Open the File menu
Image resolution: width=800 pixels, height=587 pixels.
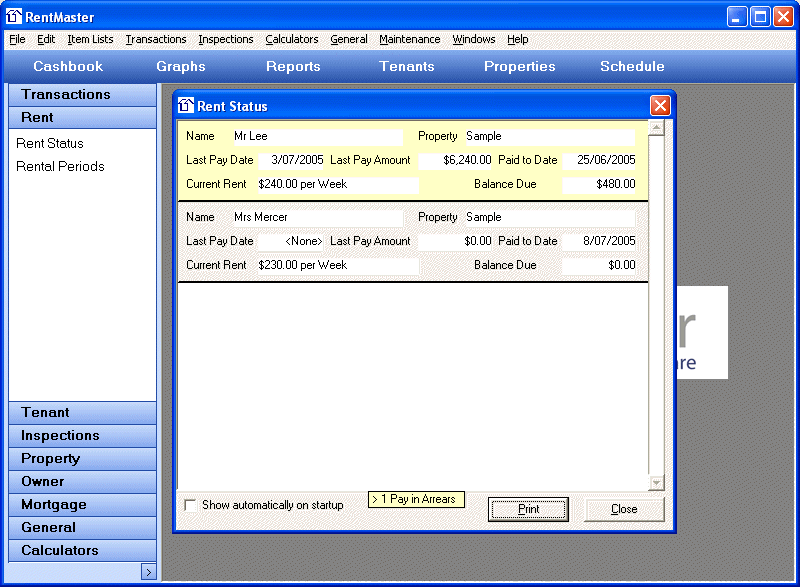[16, 39]
